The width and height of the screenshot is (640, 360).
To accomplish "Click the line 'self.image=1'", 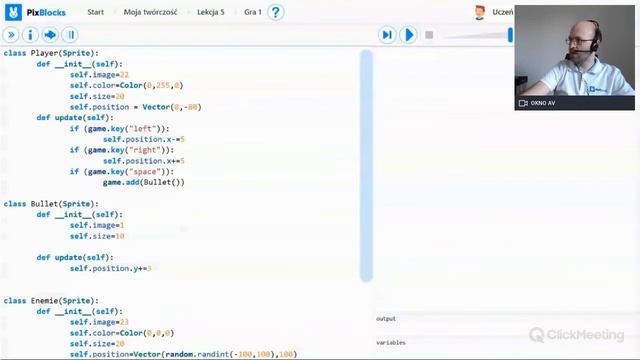I will point(97,225).
